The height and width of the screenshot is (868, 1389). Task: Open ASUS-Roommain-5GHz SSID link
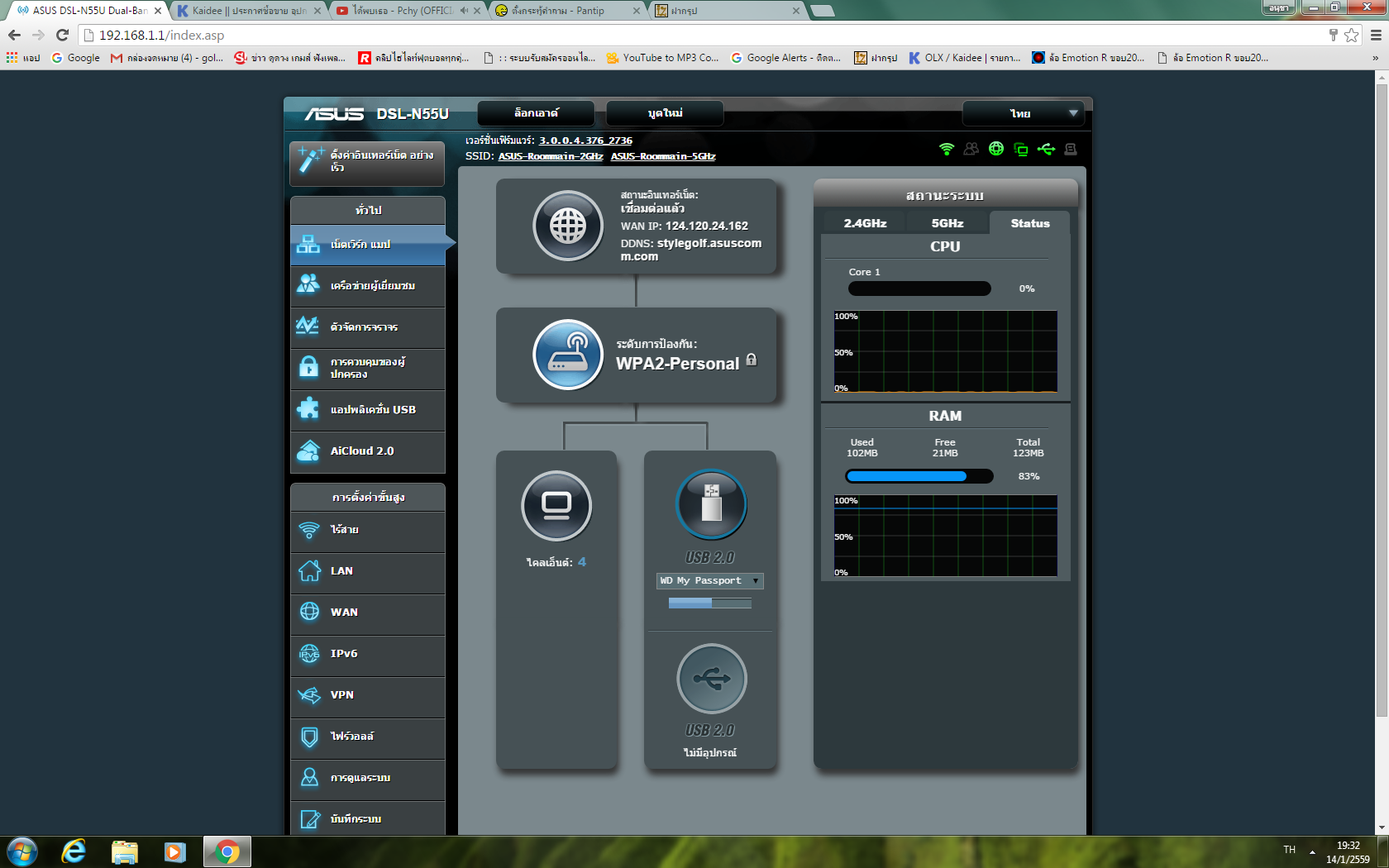(663, 156)
